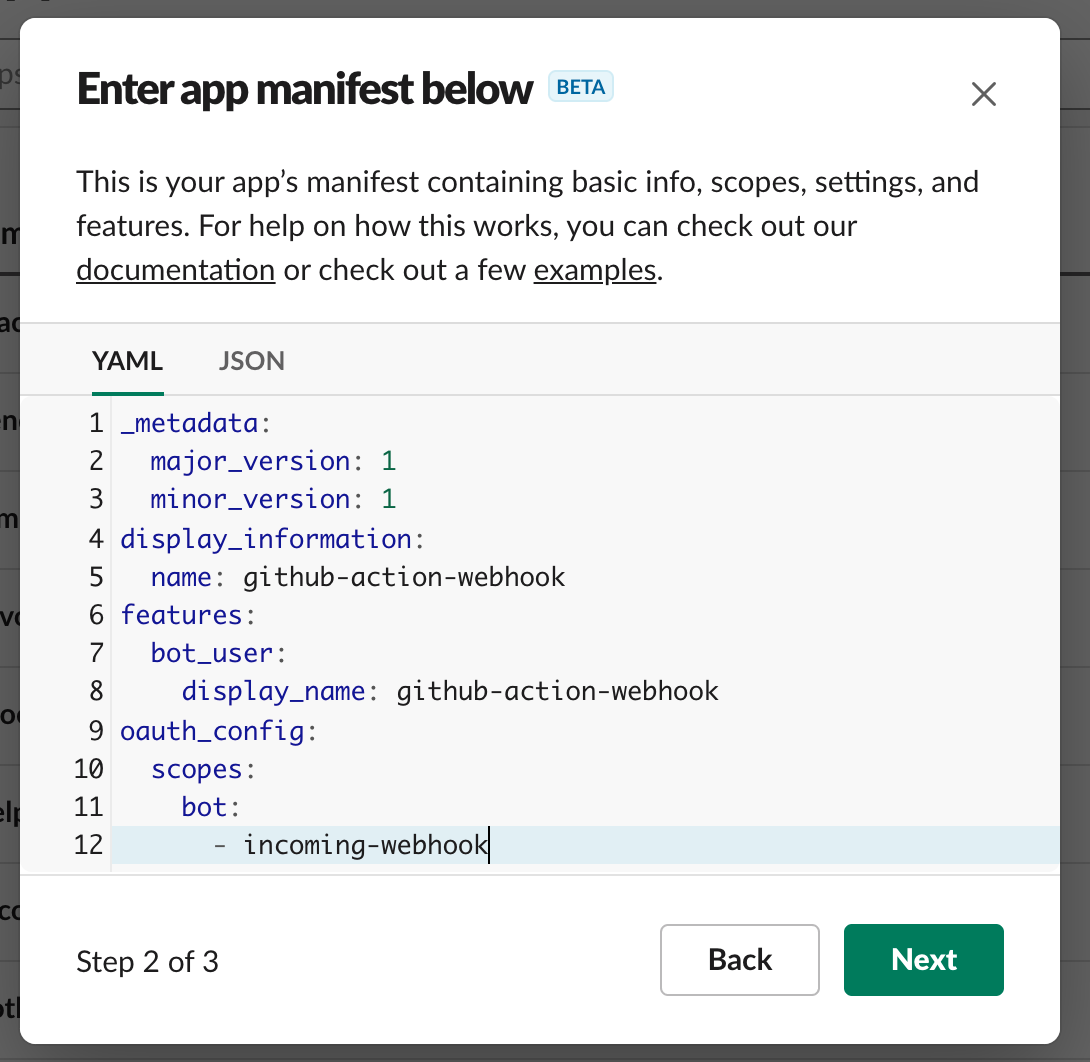Open the documentation link
Image resolution: width=1090 pixels, height=1062 pixels.
[175, 269]
